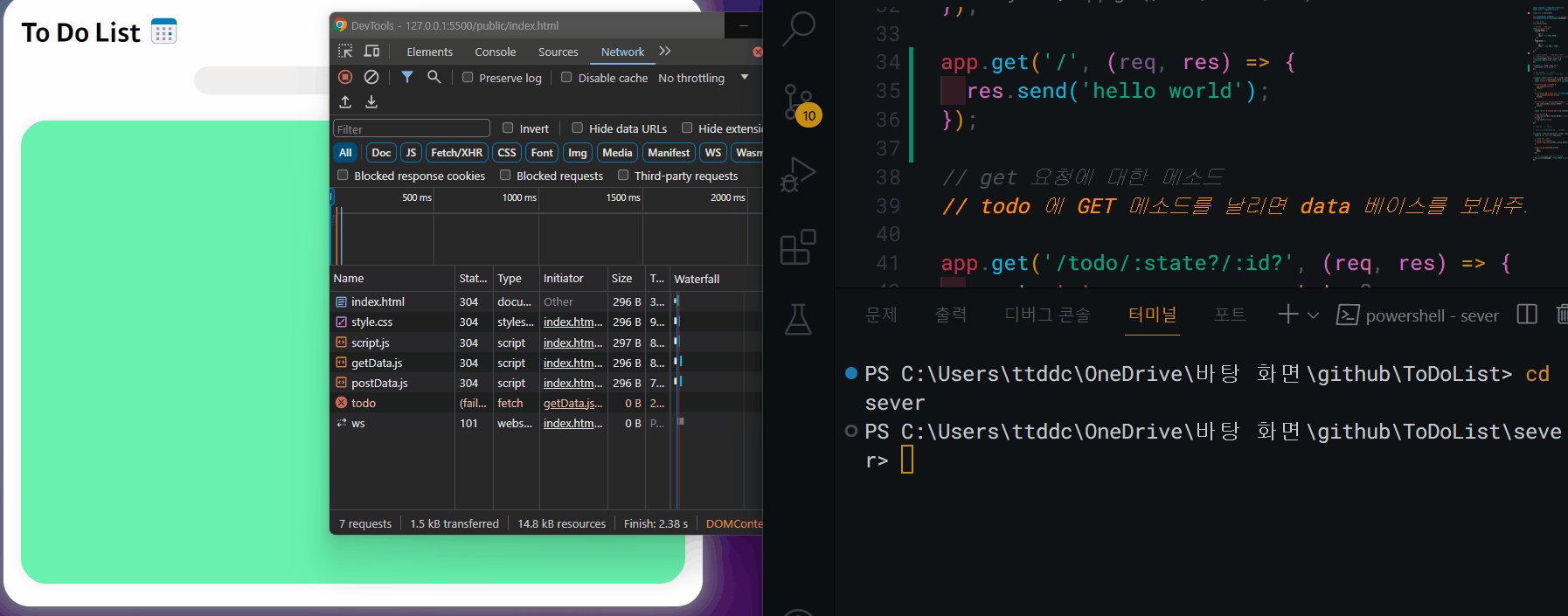Expand more DevTools tabs chevron
The height and width of the screenshot is (616, 1568).
point(665,51)
